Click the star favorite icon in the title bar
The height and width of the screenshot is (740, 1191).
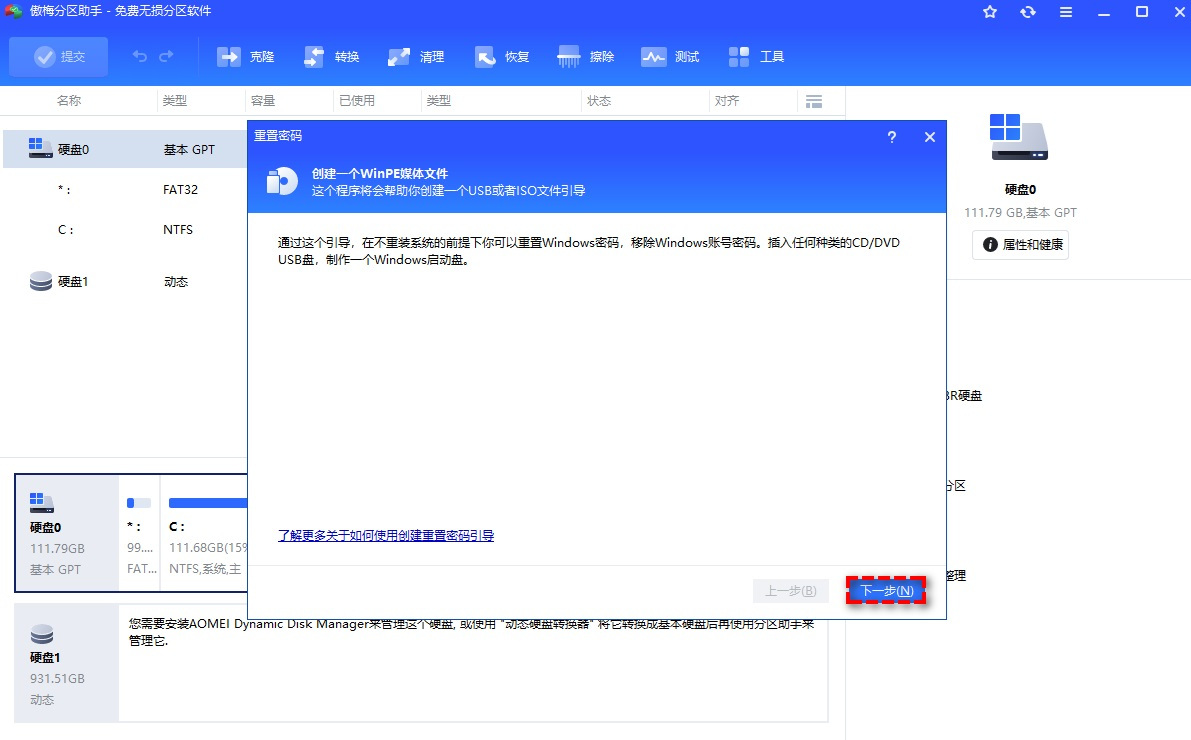coord(989,12)
